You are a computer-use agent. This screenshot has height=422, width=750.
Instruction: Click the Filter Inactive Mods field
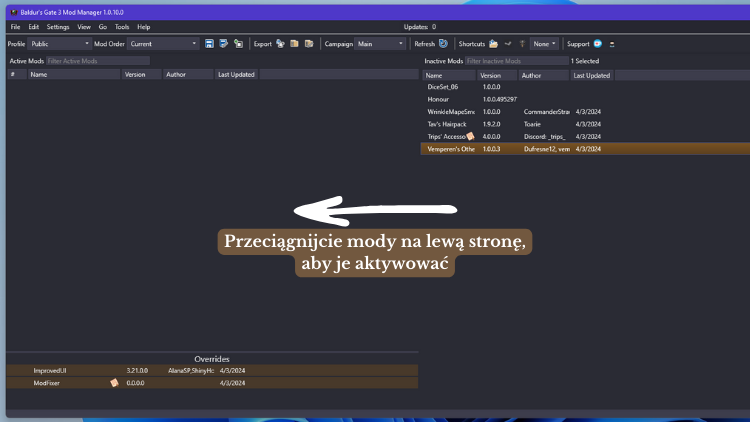[517, 61]
